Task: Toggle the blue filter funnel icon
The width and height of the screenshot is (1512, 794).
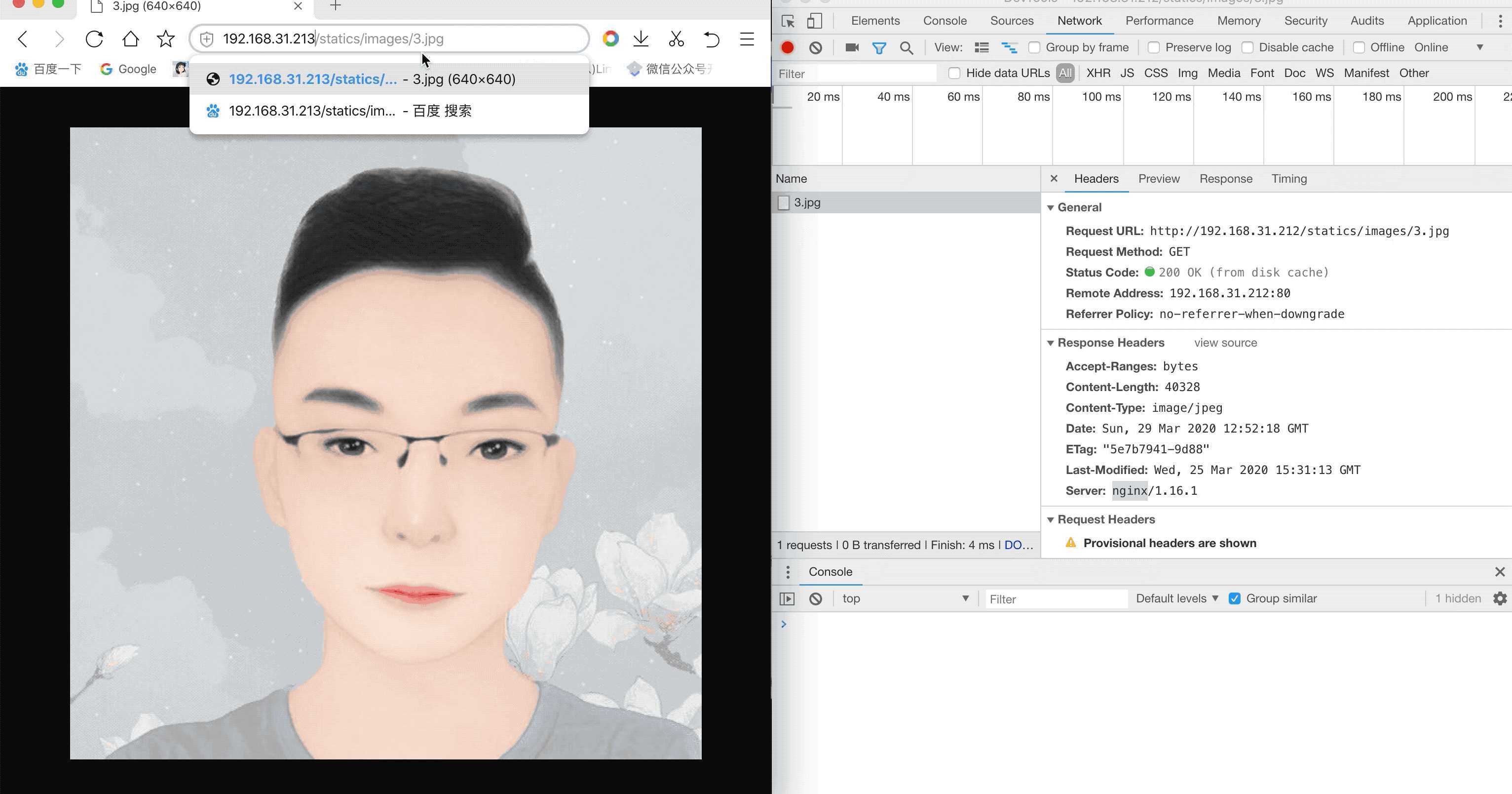Action: (879, 47)
